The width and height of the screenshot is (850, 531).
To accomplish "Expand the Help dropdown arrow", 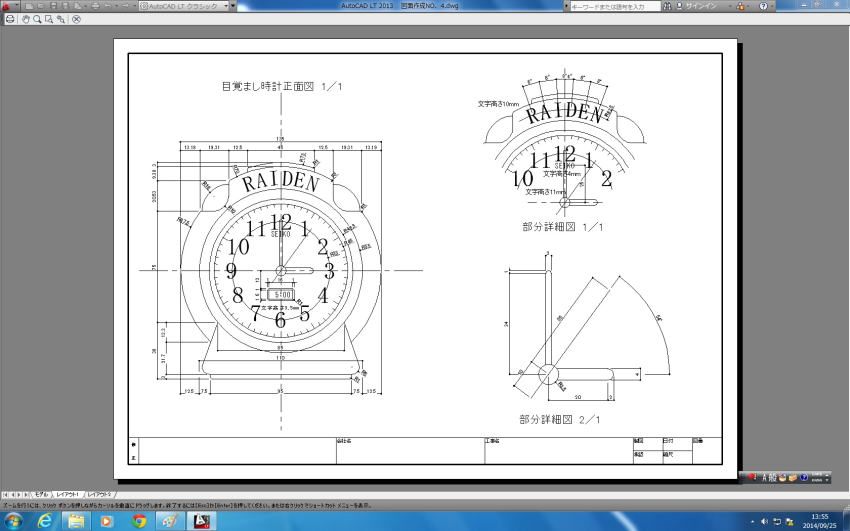I will (772, 6).
